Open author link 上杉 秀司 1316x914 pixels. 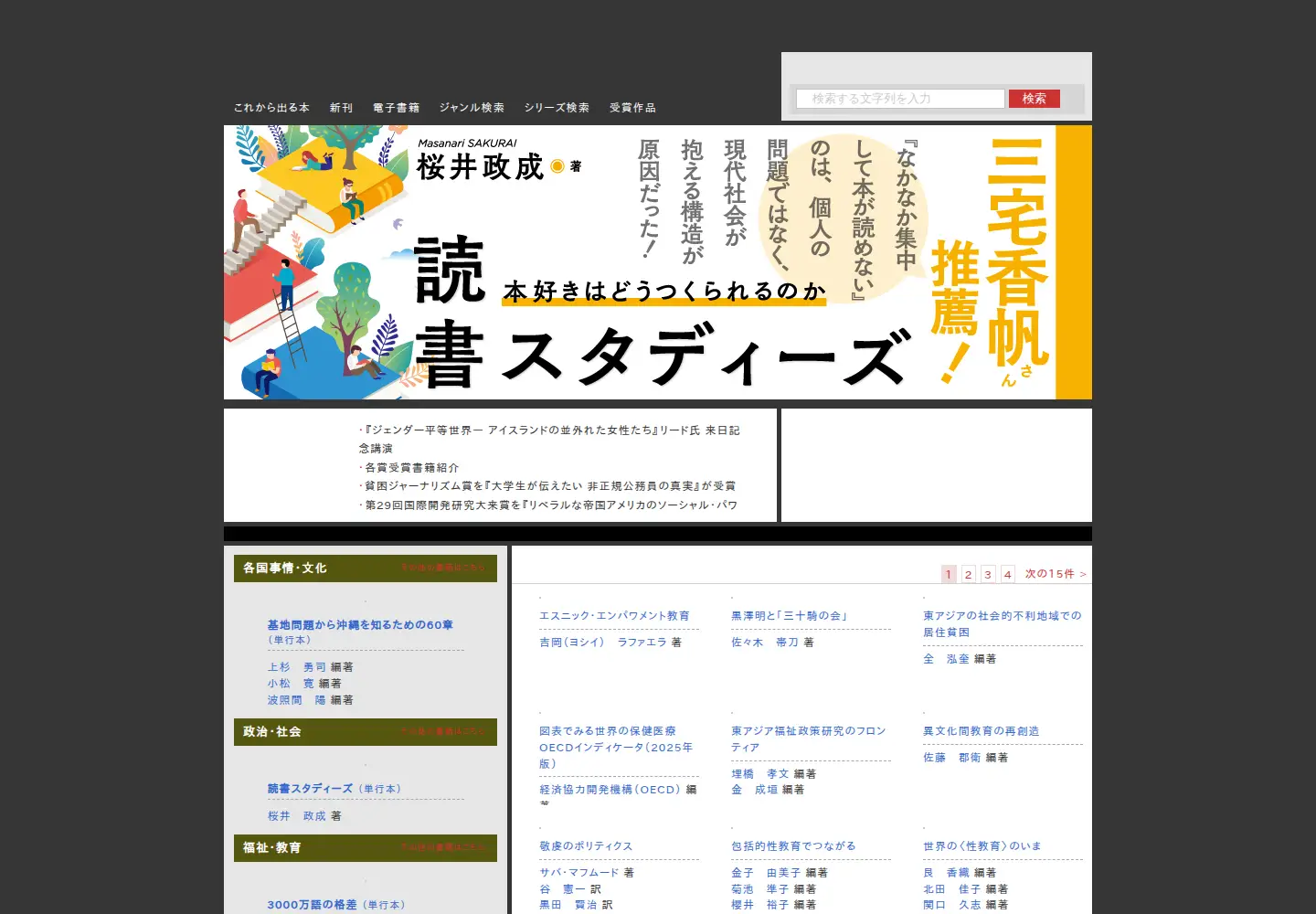(297, 667)
